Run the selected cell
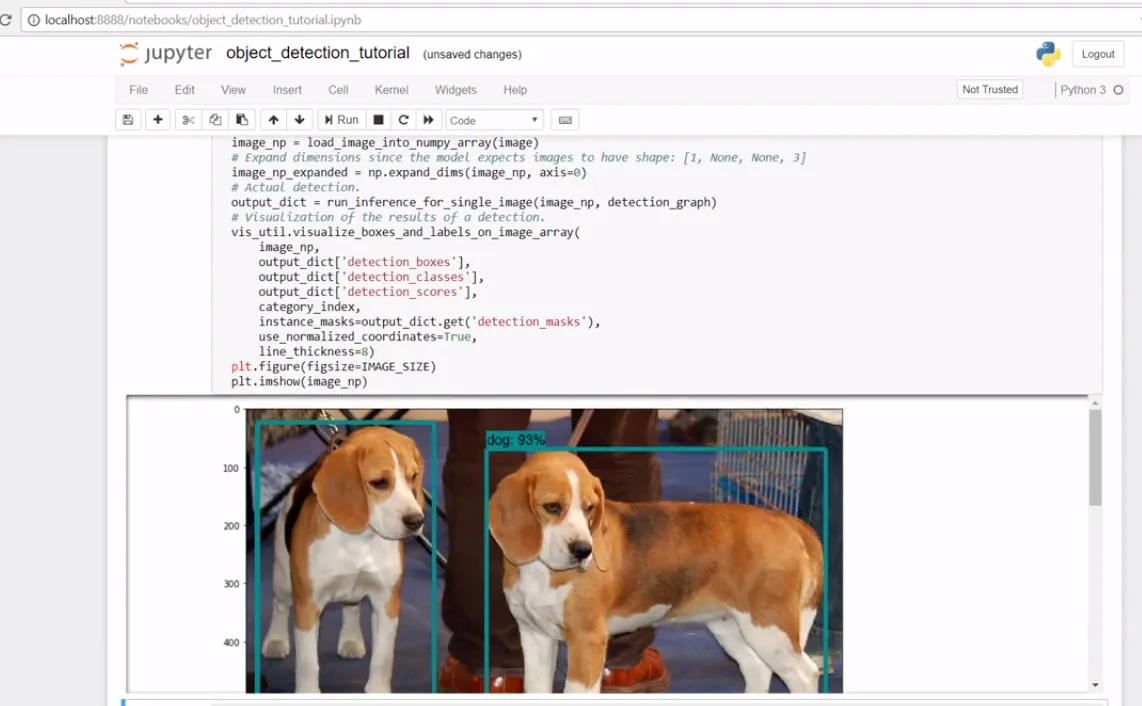Image resolution: width=1142 pixels, height=706 pixels. (x=341, y=119)
